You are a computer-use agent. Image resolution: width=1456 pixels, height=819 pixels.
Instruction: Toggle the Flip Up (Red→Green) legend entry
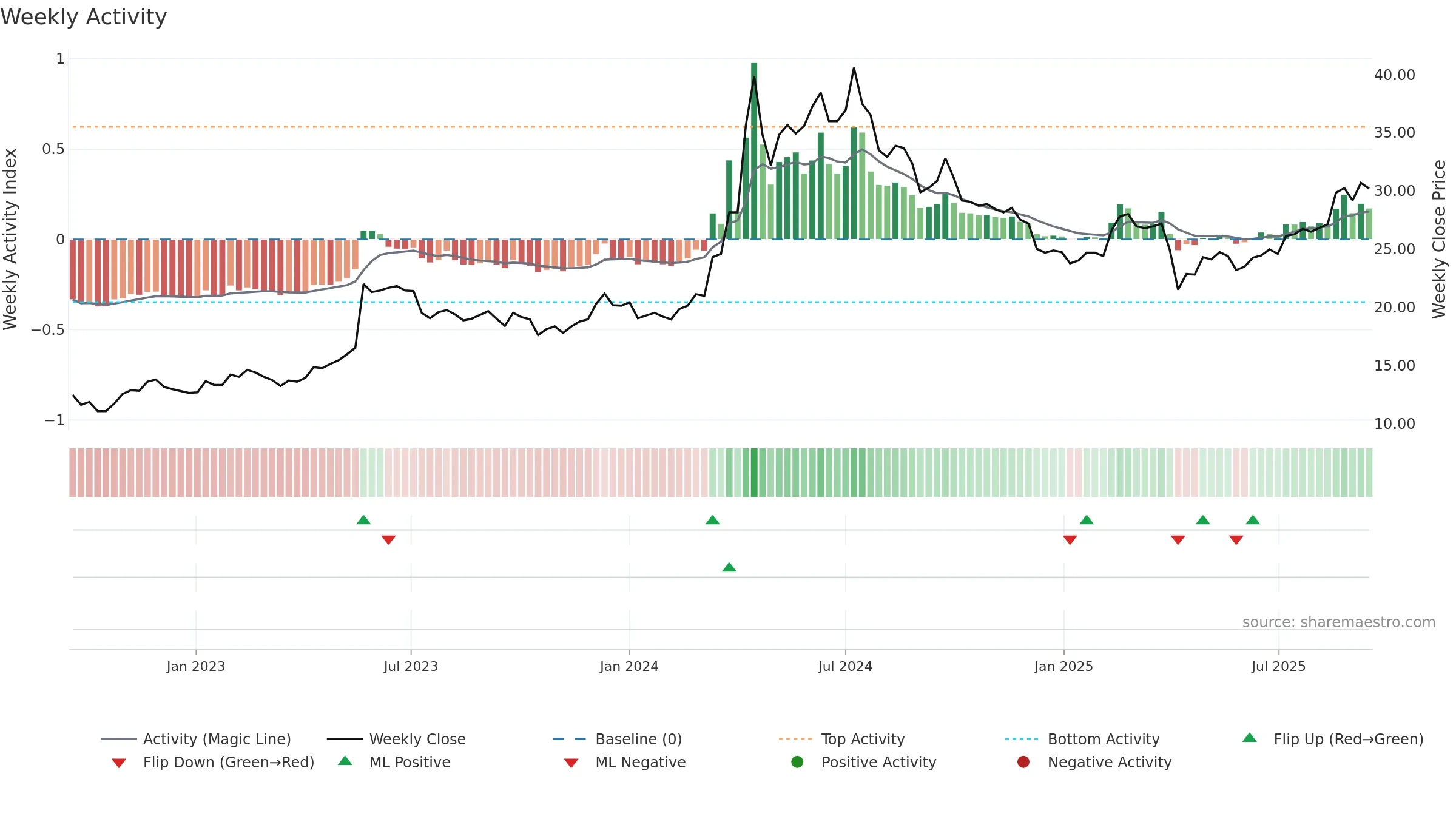point(1332,739)
